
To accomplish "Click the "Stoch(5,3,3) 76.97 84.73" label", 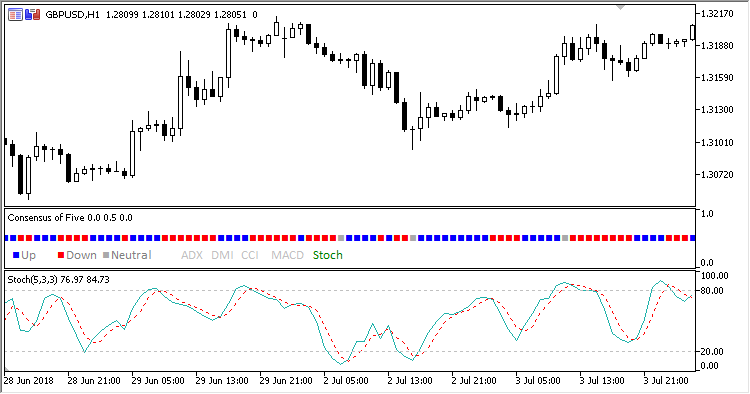I will tap(58, 280).
